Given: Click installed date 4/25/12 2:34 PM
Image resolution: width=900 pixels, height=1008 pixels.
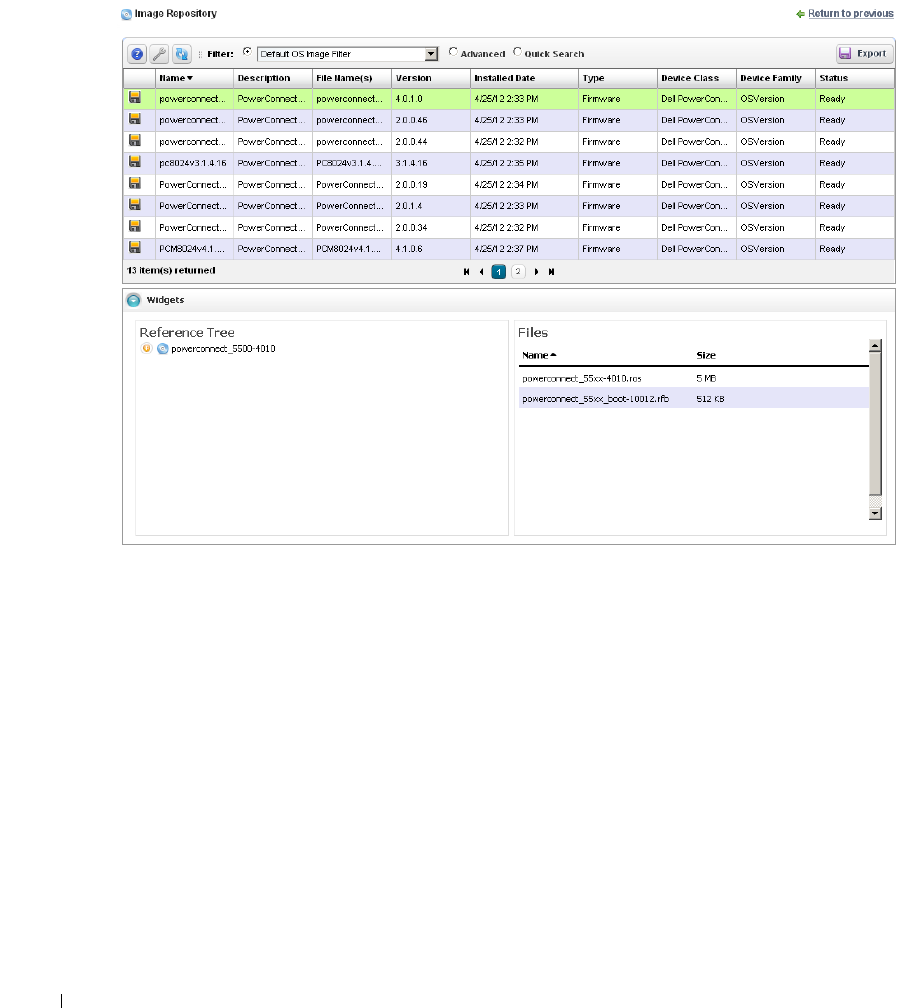Looking at the screenshot, I should pos(506,184).
